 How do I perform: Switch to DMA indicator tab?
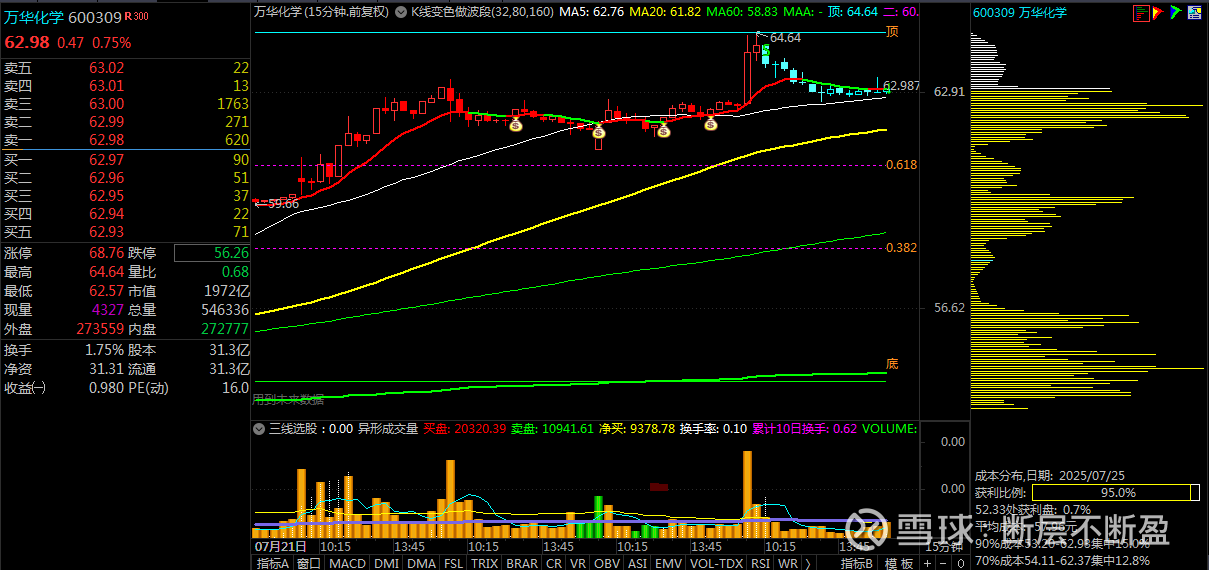(421, 563)
